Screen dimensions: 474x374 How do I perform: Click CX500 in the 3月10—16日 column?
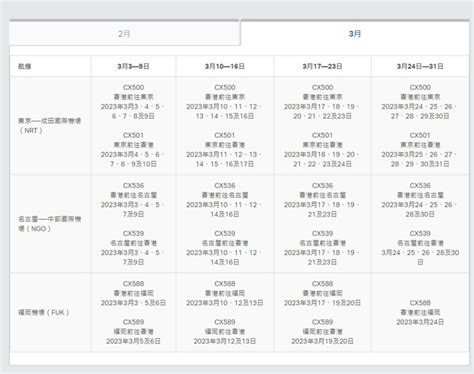pos(225,87)
